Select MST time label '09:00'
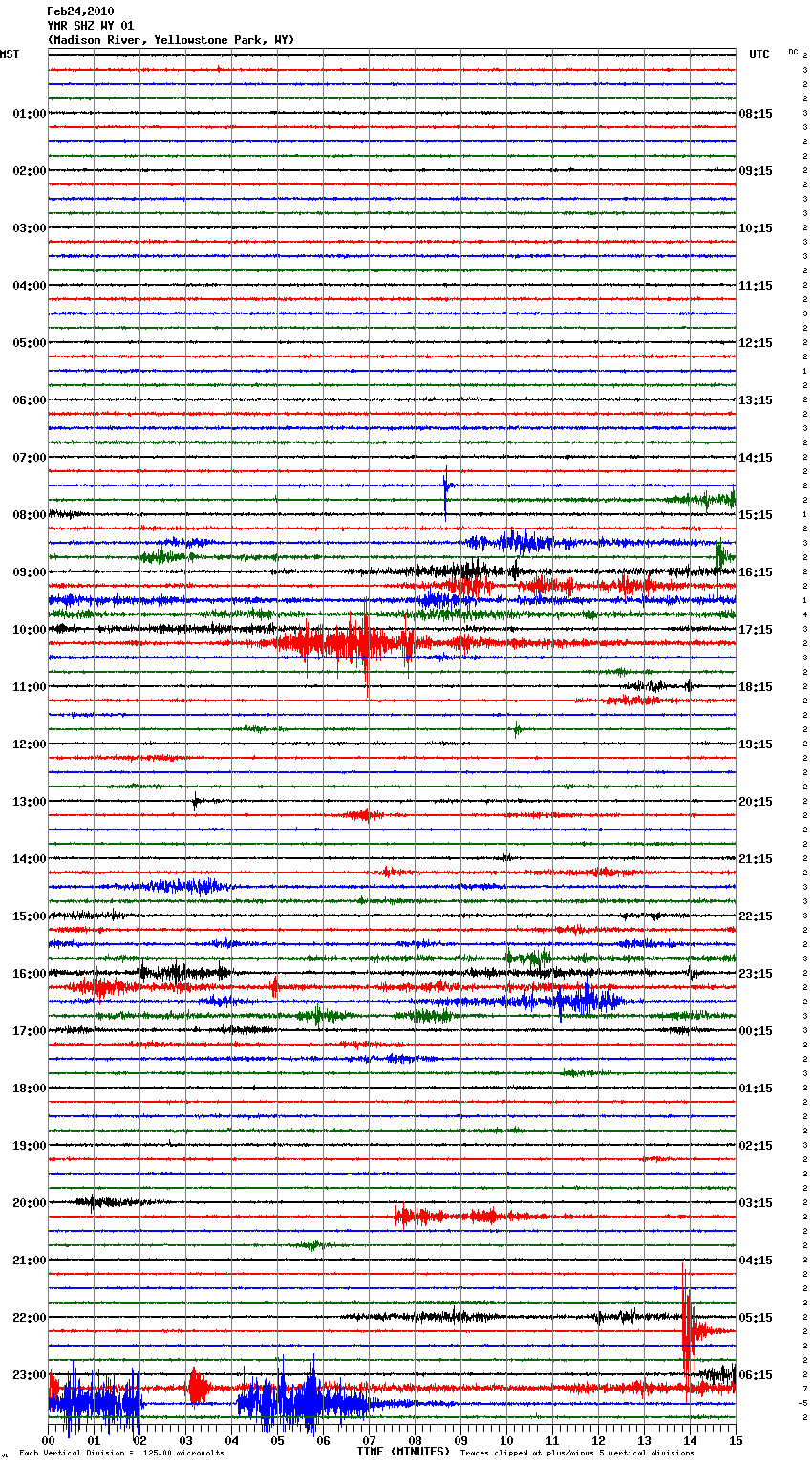 tap(30, 572)
